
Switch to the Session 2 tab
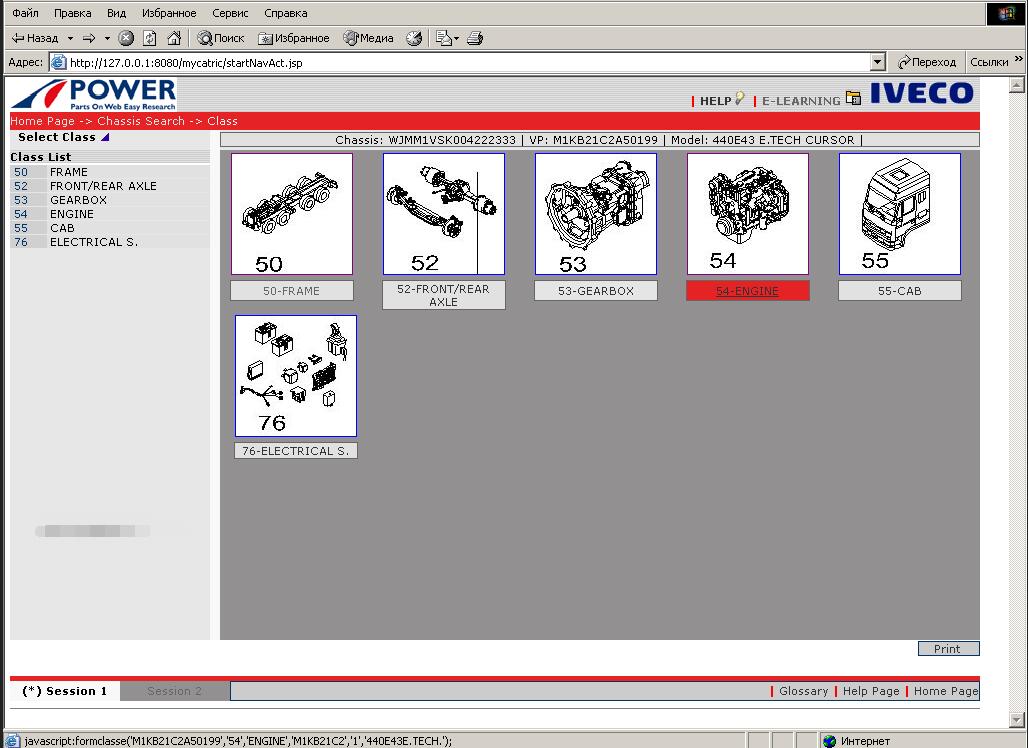[x=174, y=691]
